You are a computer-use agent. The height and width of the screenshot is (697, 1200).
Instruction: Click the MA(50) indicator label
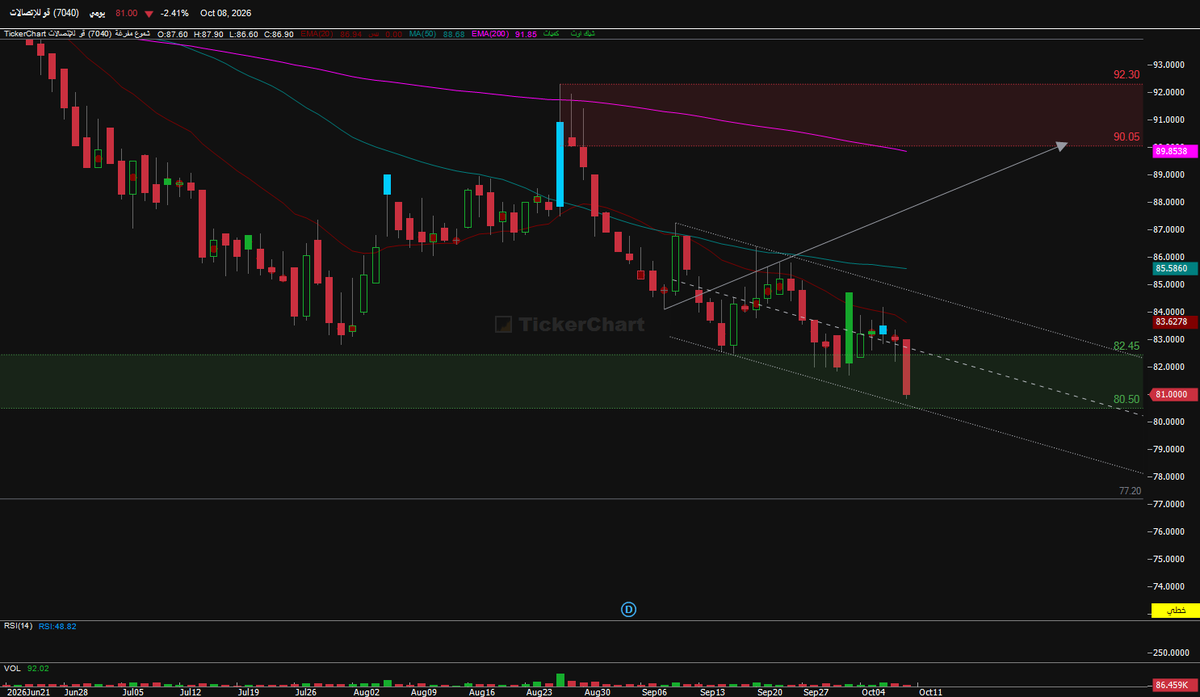421,34
